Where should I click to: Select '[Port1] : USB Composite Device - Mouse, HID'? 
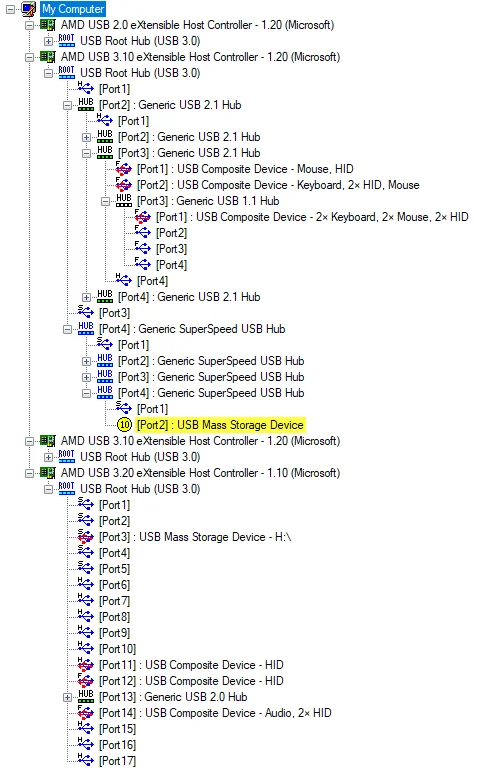[x=245, y=169]
